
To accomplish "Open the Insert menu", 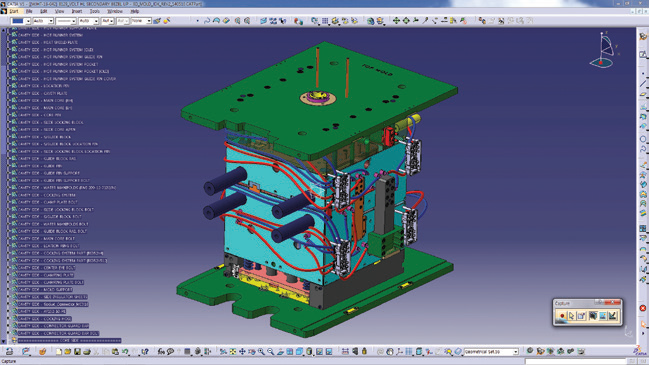I will pyautogui.click(x=77, y=11).
